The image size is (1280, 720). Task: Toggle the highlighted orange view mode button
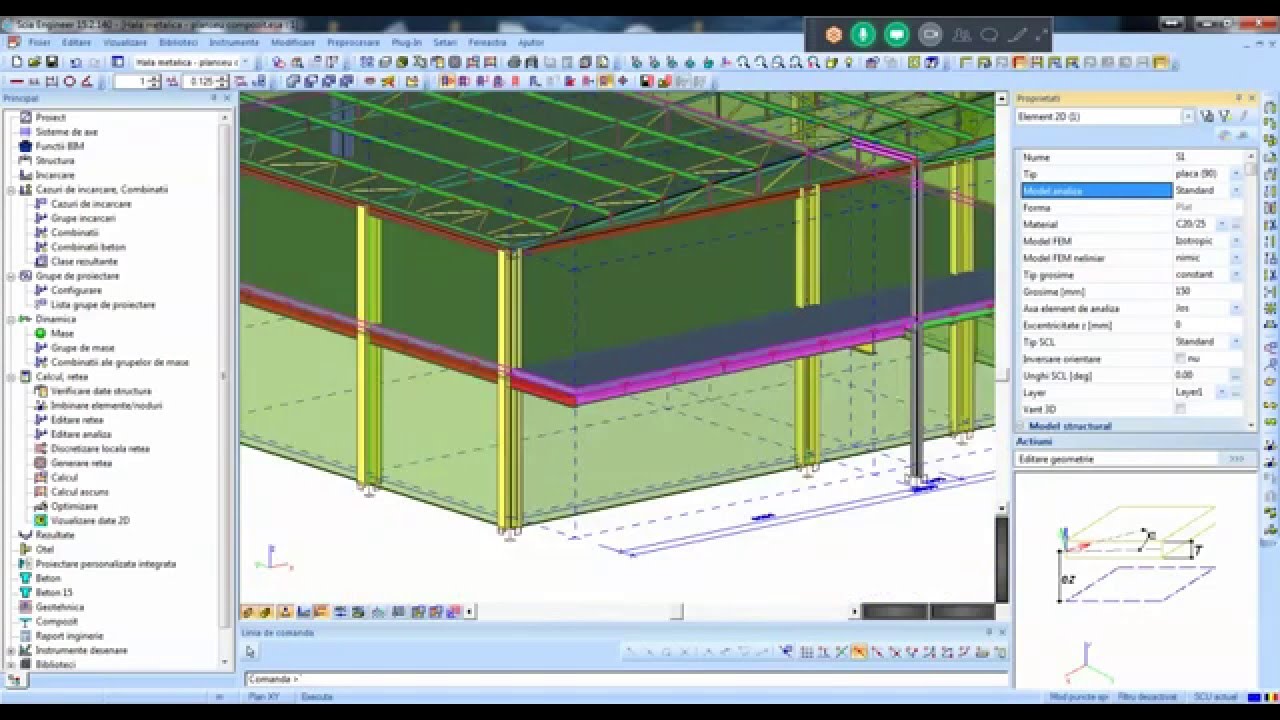(x=1019, y=62)
